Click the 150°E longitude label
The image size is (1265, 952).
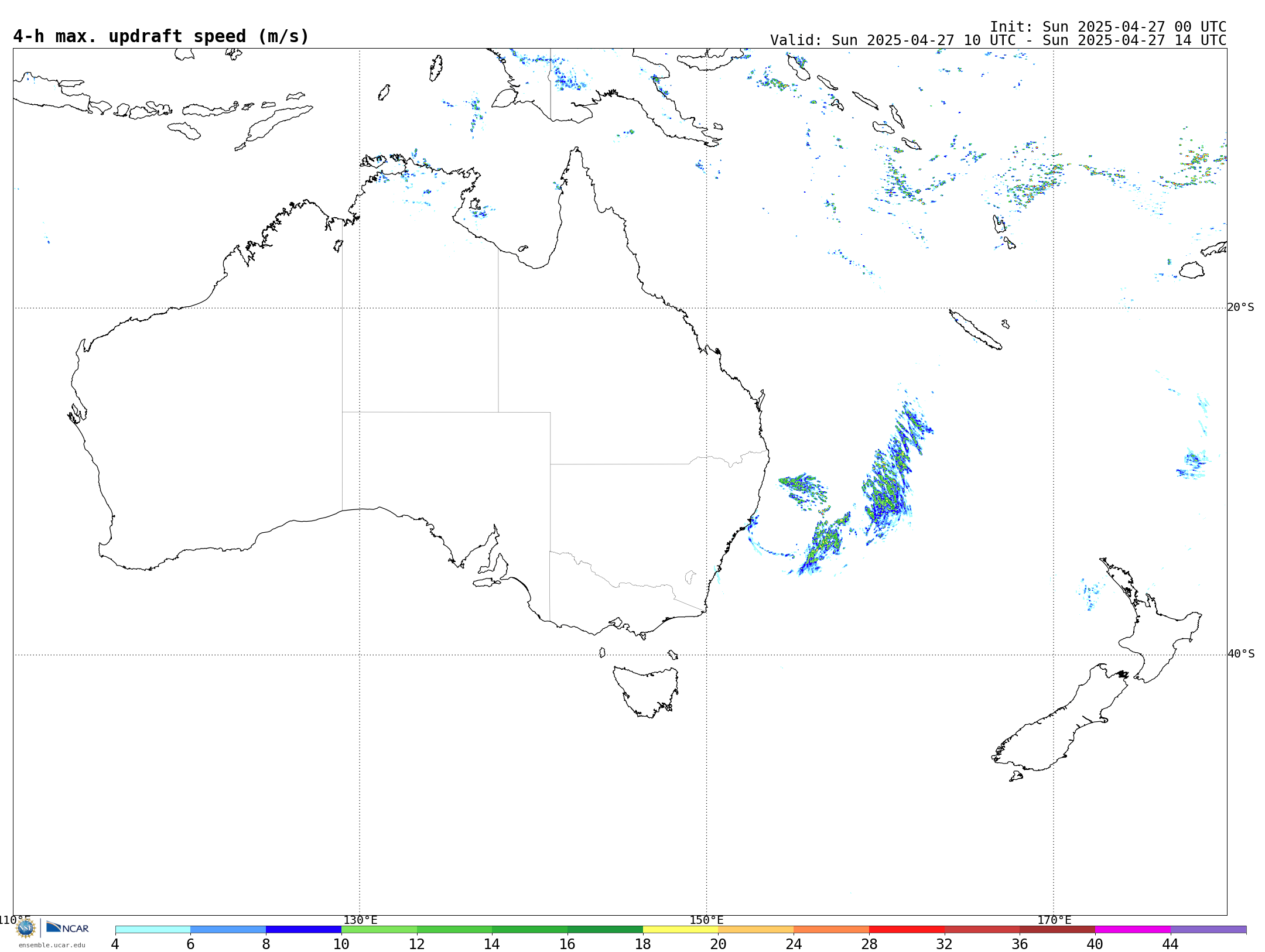(707, 920)
